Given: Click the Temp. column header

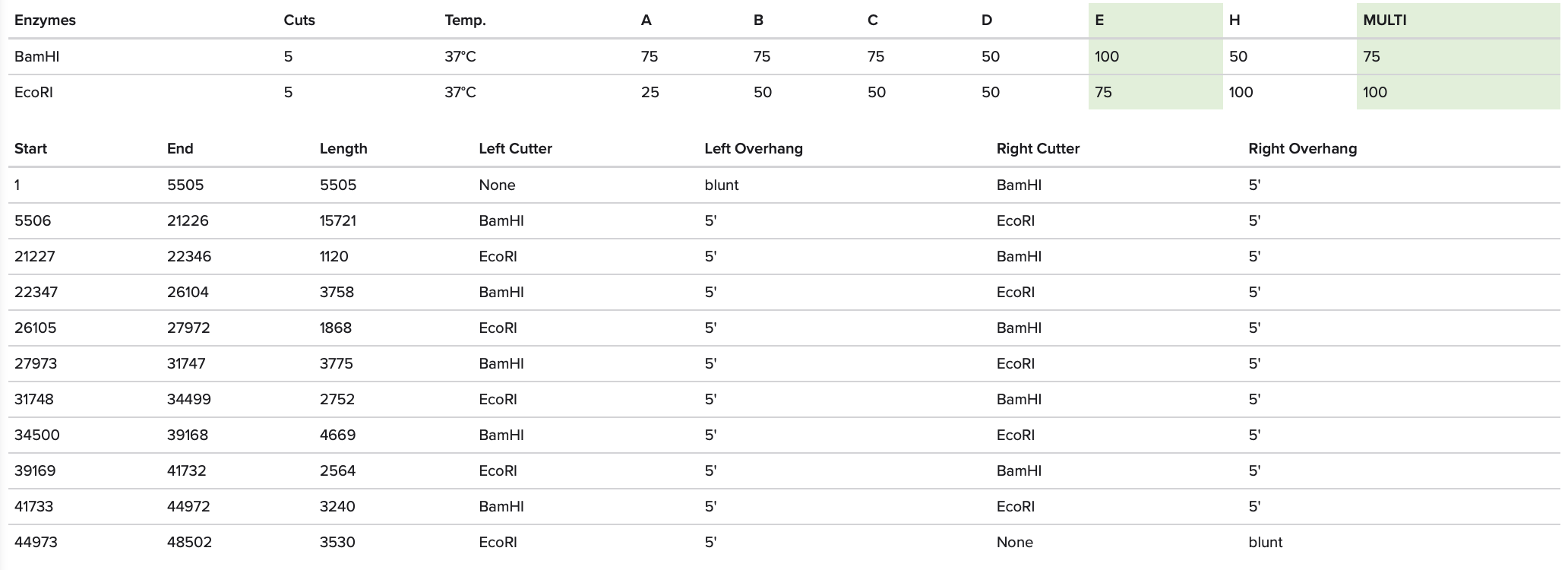Looking at the screenshot, I should [465, 21].
